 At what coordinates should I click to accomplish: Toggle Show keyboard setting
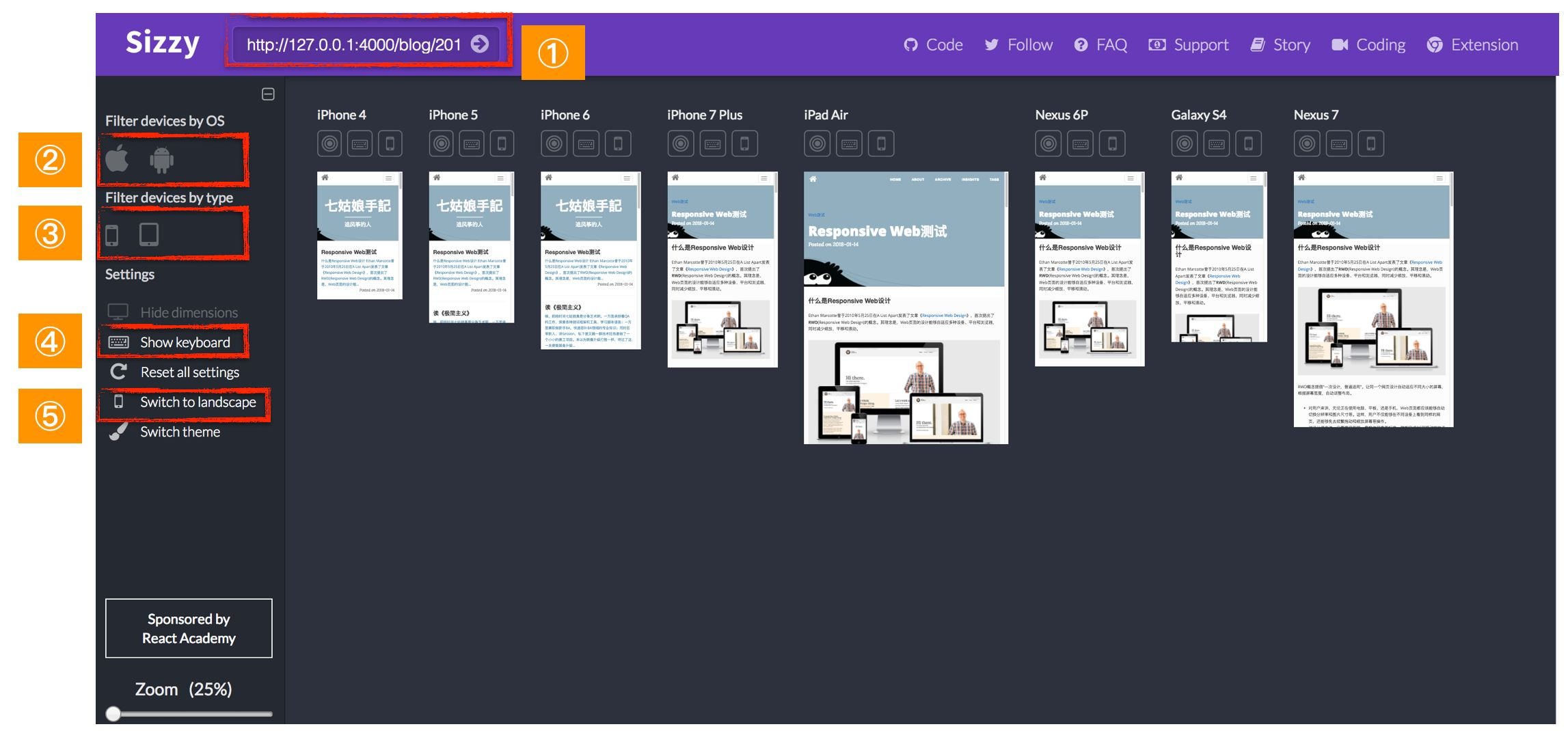[x=169, y=342]
